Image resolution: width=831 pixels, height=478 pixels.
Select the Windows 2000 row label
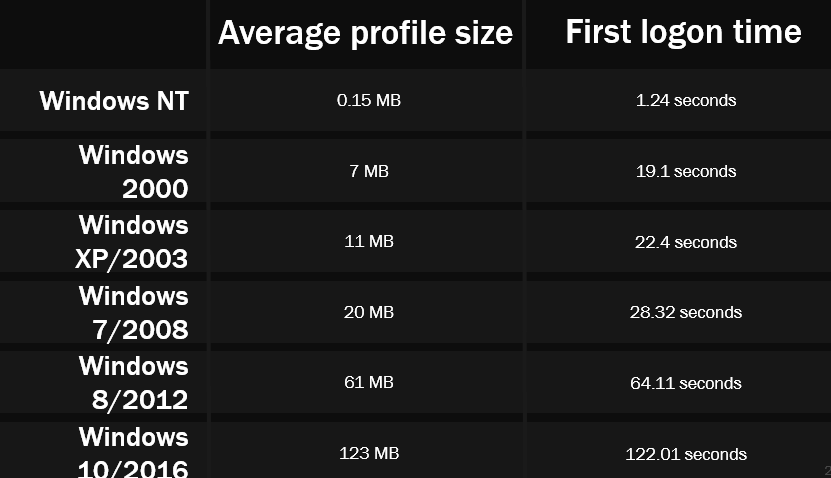pos(134,172)
